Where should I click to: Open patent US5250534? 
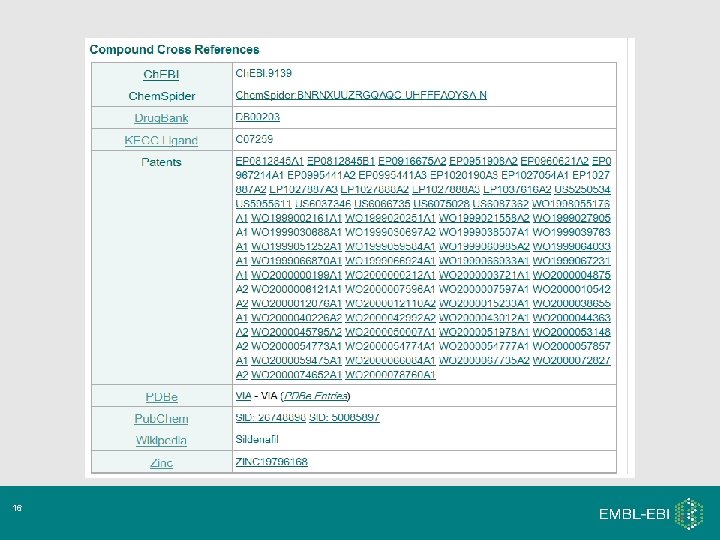(582, 189)
